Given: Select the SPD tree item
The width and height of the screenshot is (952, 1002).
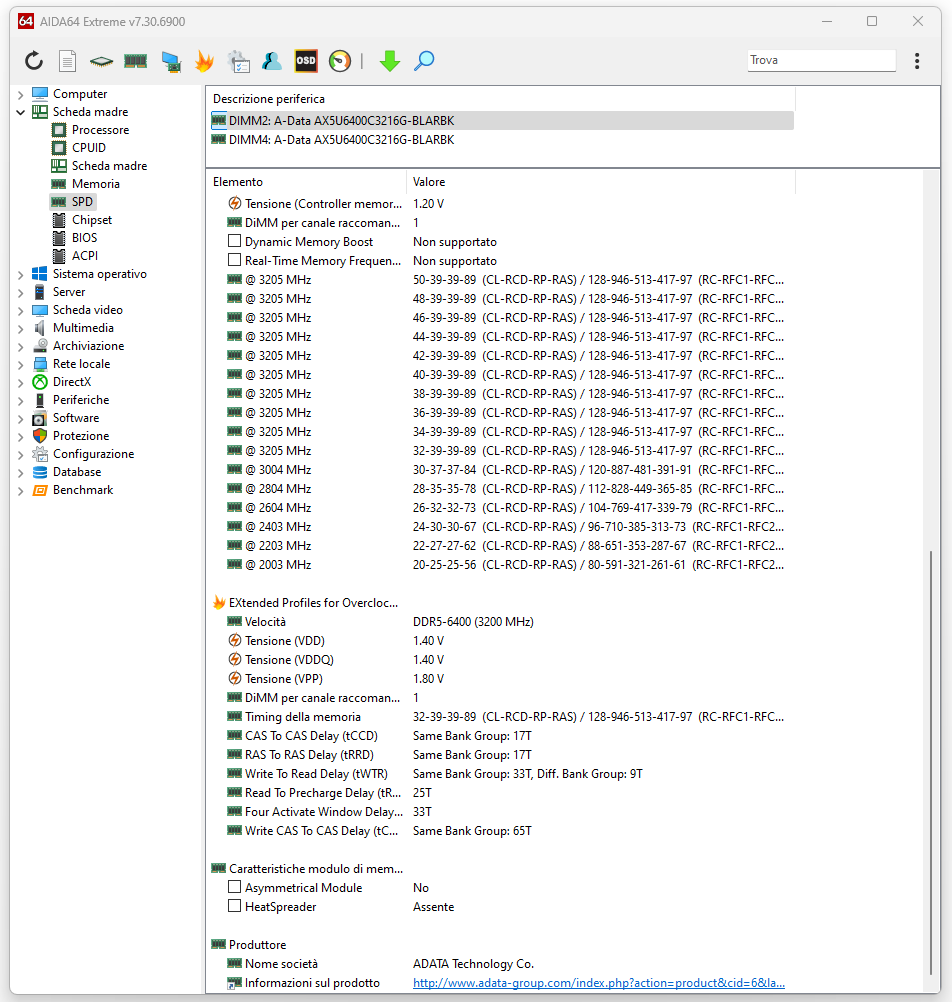Looking at the screenshot, I should [82, 201].
